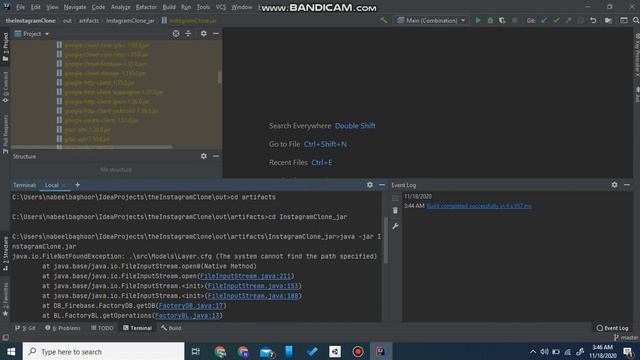Click the artifacts breadcrumb in navigation bar
Viewport: 640px width, 360px height.
(89, 20)
